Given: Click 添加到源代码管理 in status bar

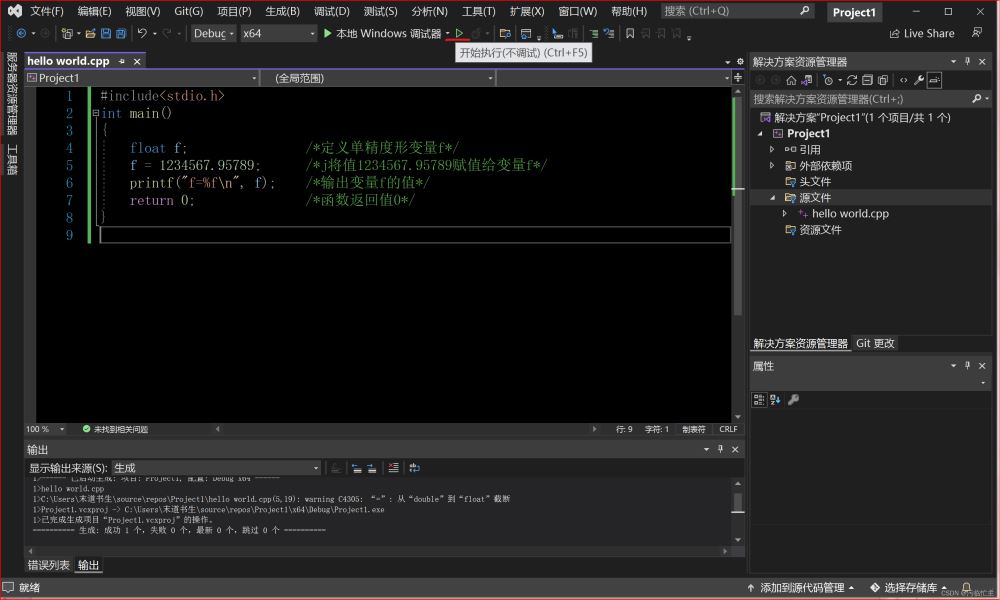Looking at the screenshot, I should pos(802,588).
